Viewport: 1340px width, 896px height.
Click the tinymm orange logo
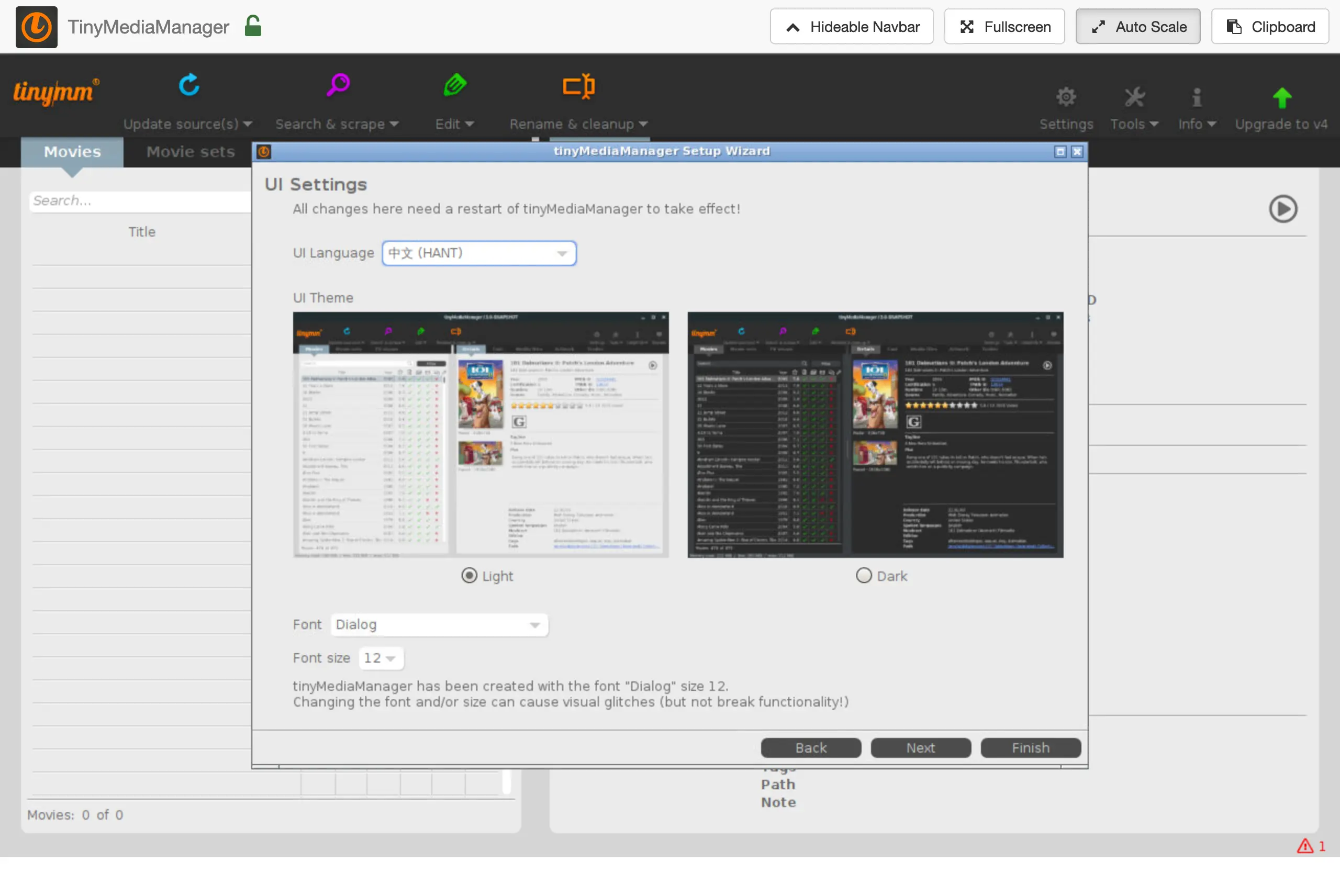(56, 92)
